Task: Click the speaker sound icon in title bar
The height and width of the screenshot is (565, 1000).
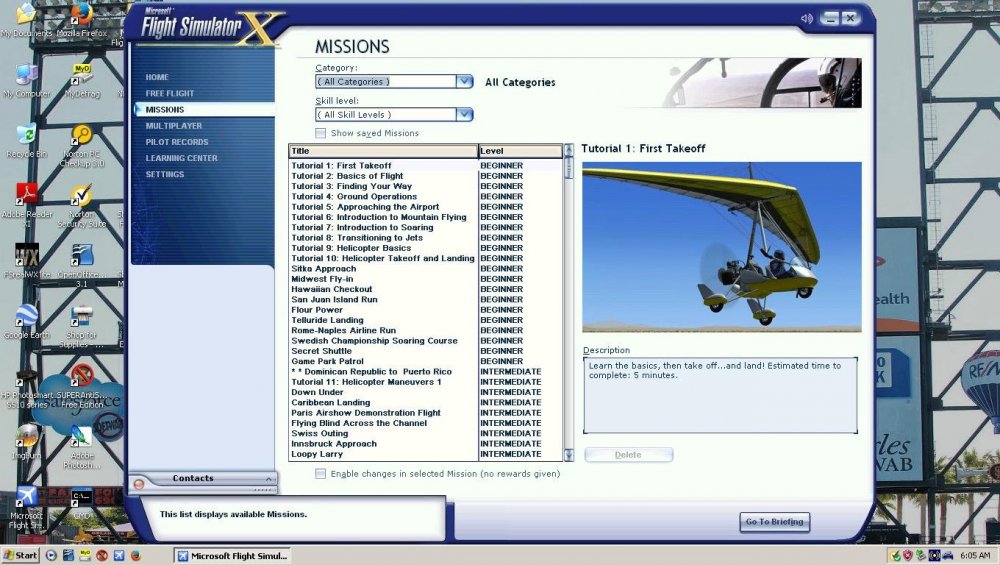Action: pos(807,18)
